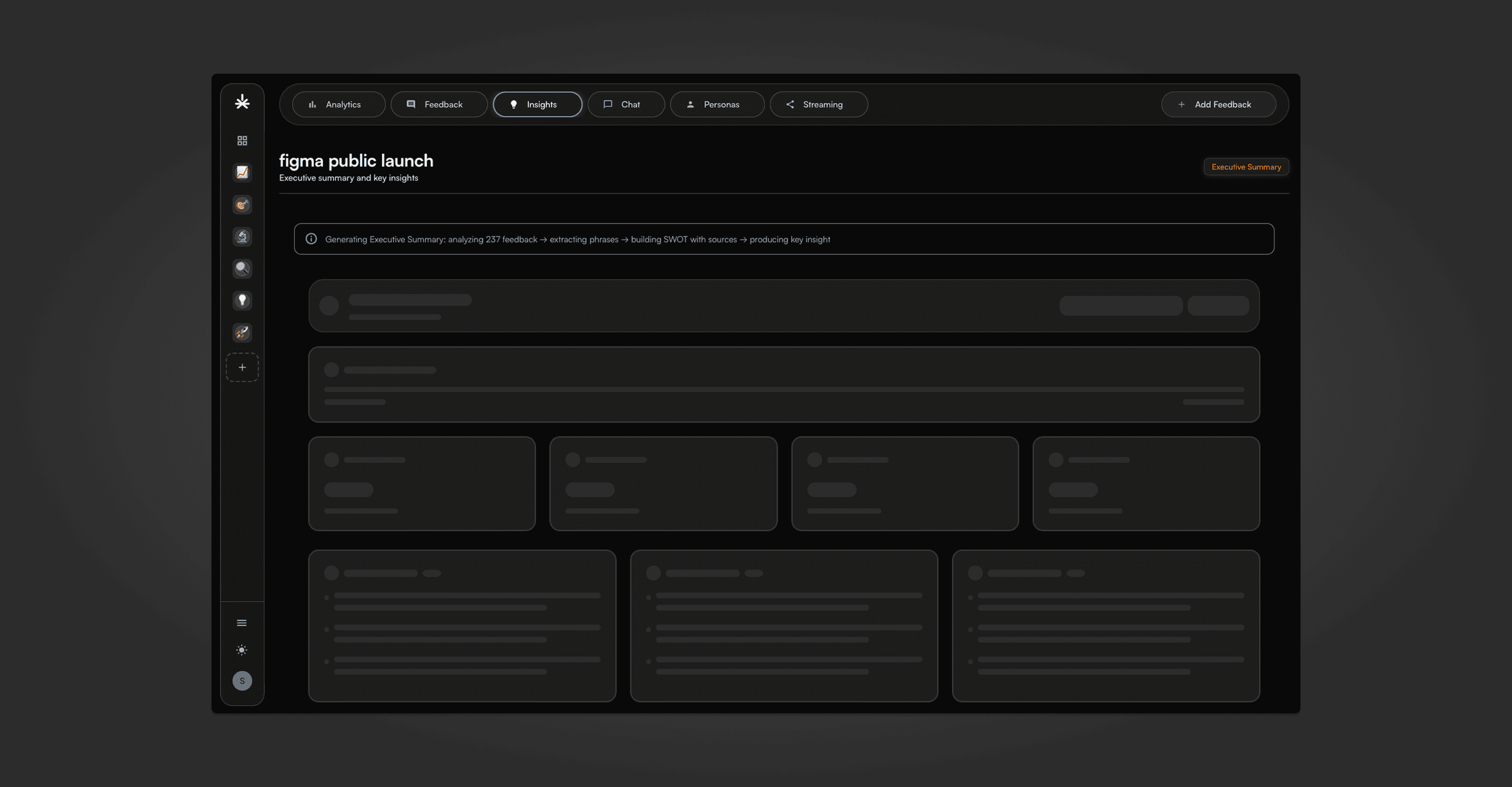Image resolution: width=1512 pixels, height=787 pixels.
Task: Click the asterisk logo in sidebar
Action: (242, 102)
